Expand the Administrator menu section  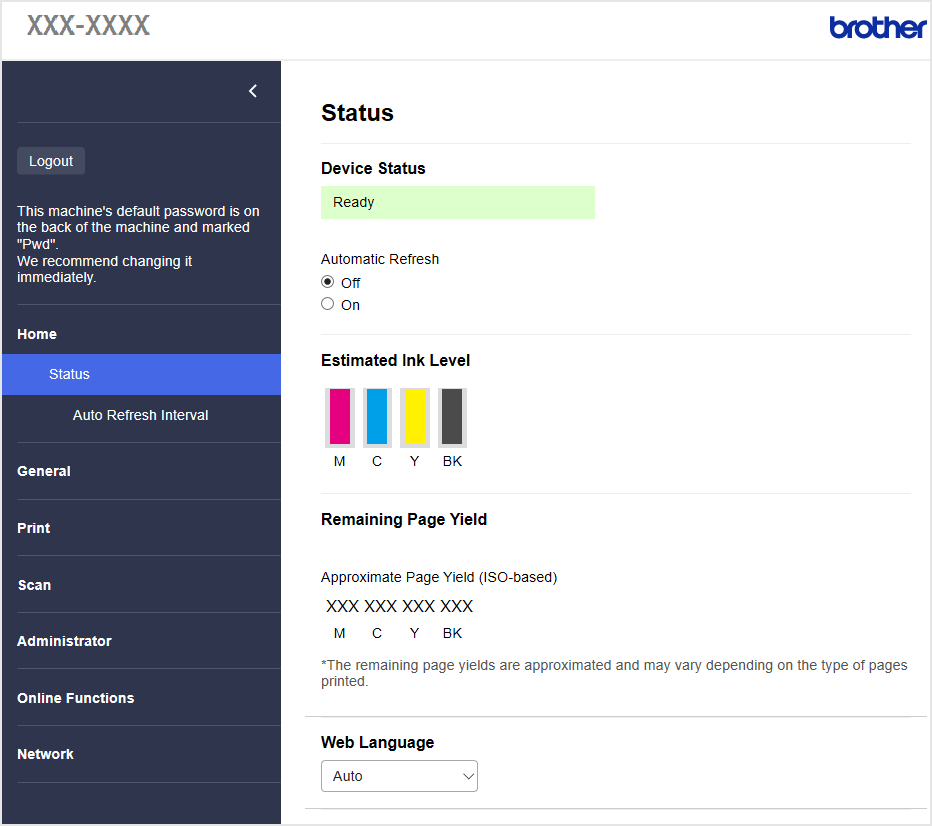click(x=64, y=641)
